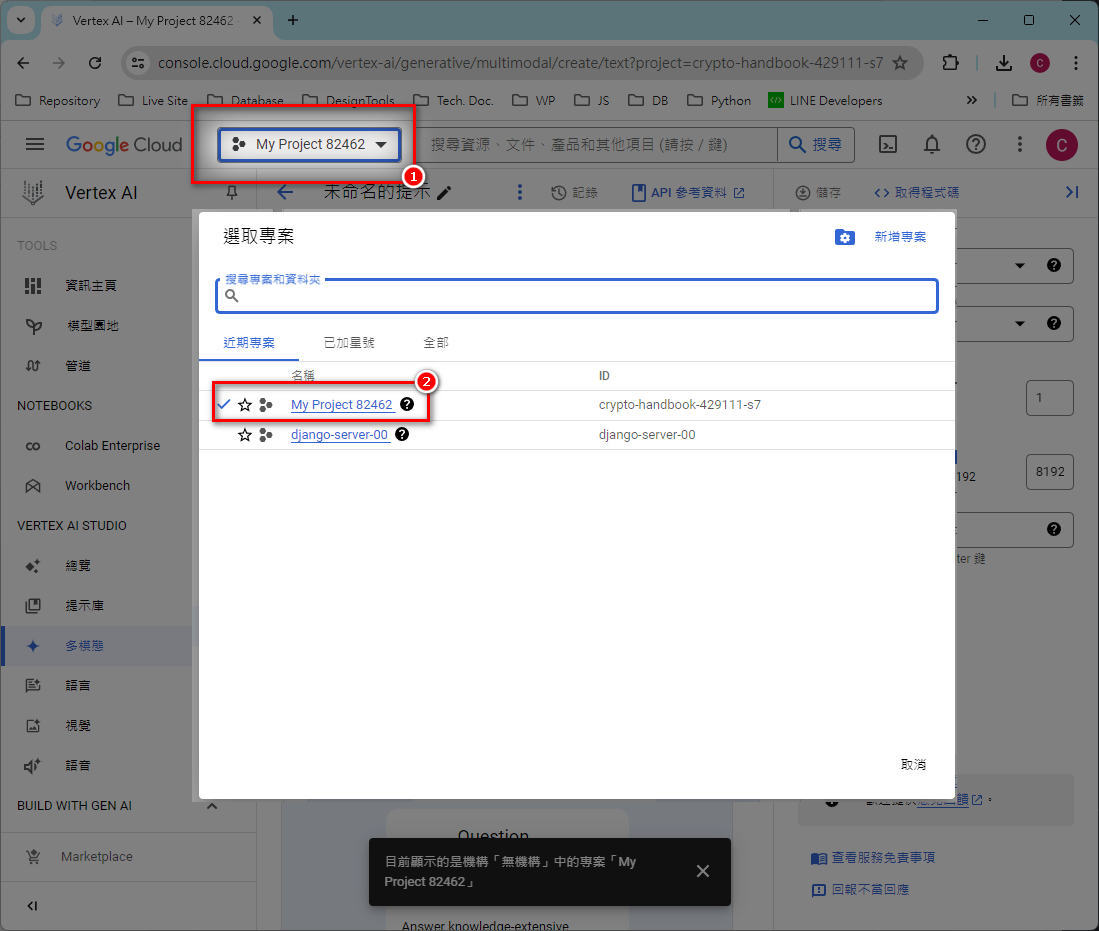This screenshot has width=1099, height=931.
Task: Select the My Project 82462 project link
Action: (342, 405)
